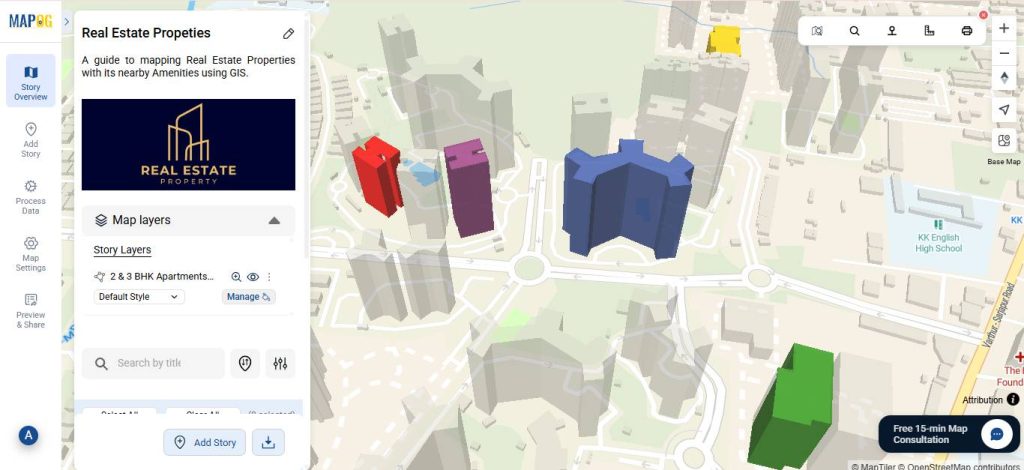Click the MAPOG logo

31,21
